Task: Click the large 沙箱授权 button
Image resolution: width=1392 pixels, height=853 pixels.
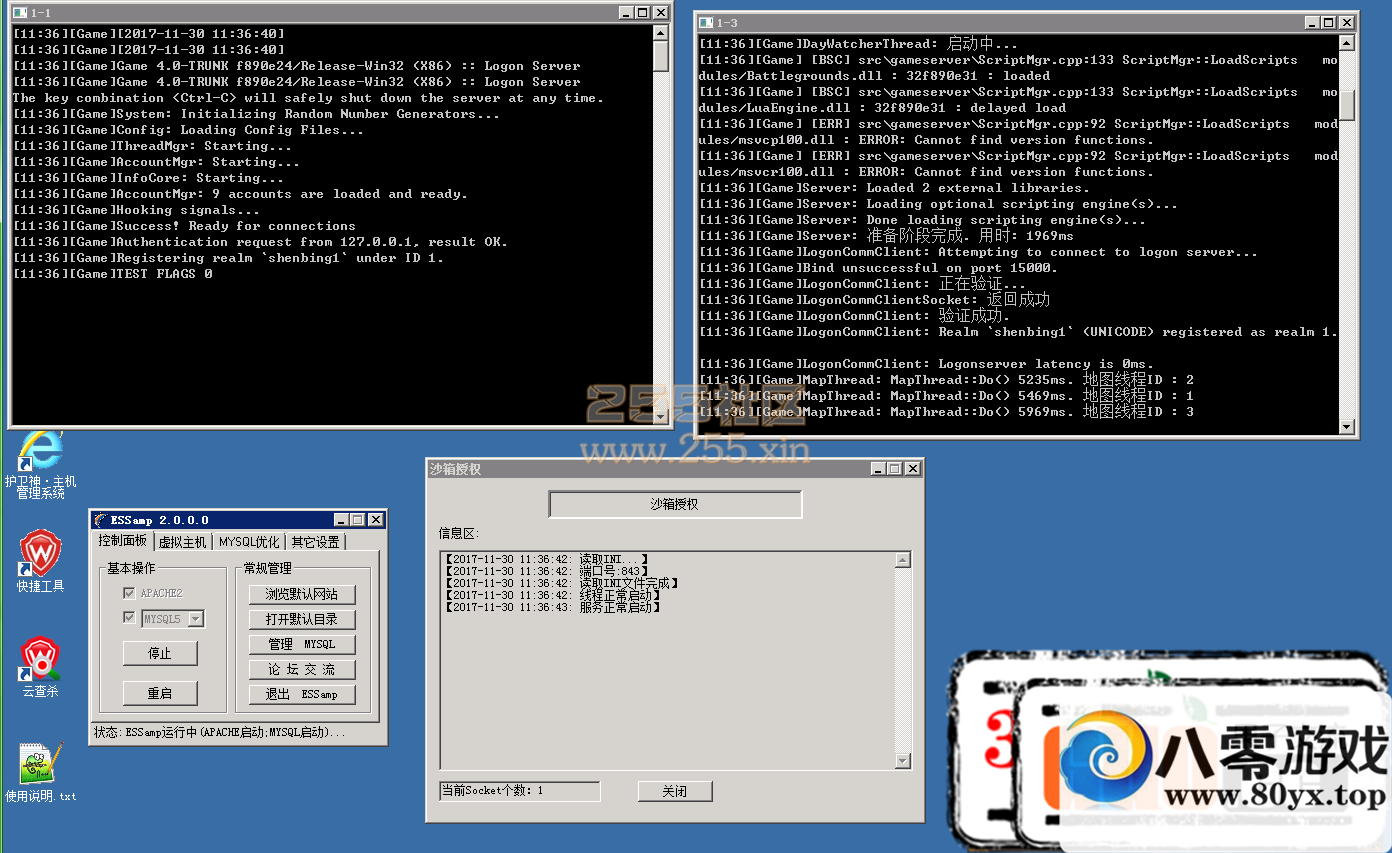Action: point(675,504)
